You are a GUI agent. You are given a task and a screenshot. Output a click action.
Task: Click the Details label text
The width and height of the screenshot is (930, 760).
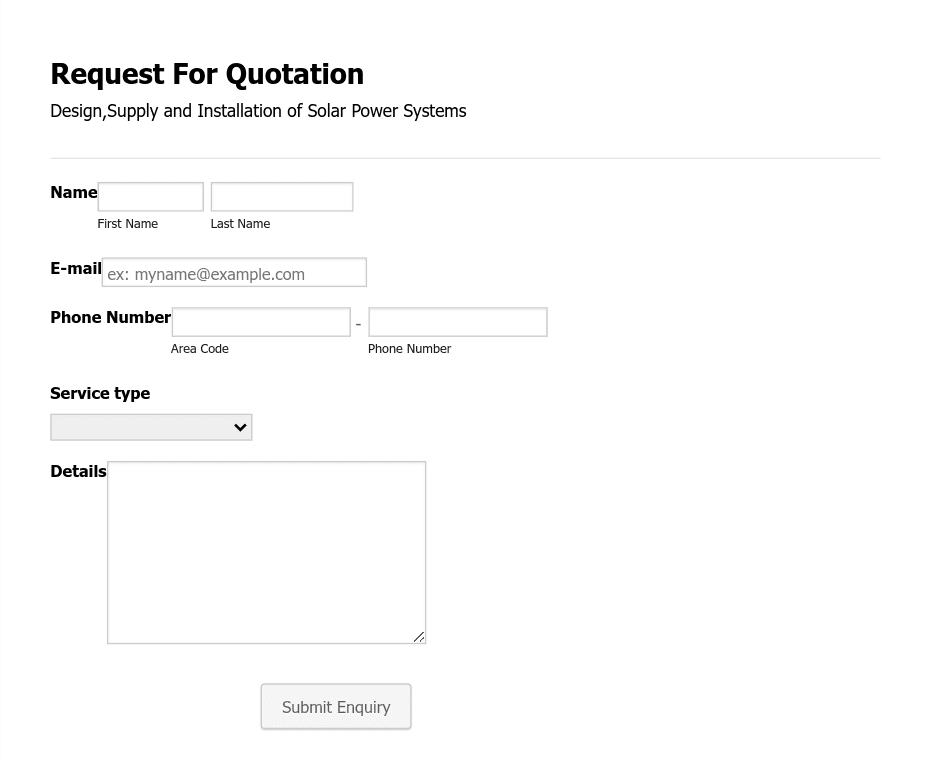78,472
